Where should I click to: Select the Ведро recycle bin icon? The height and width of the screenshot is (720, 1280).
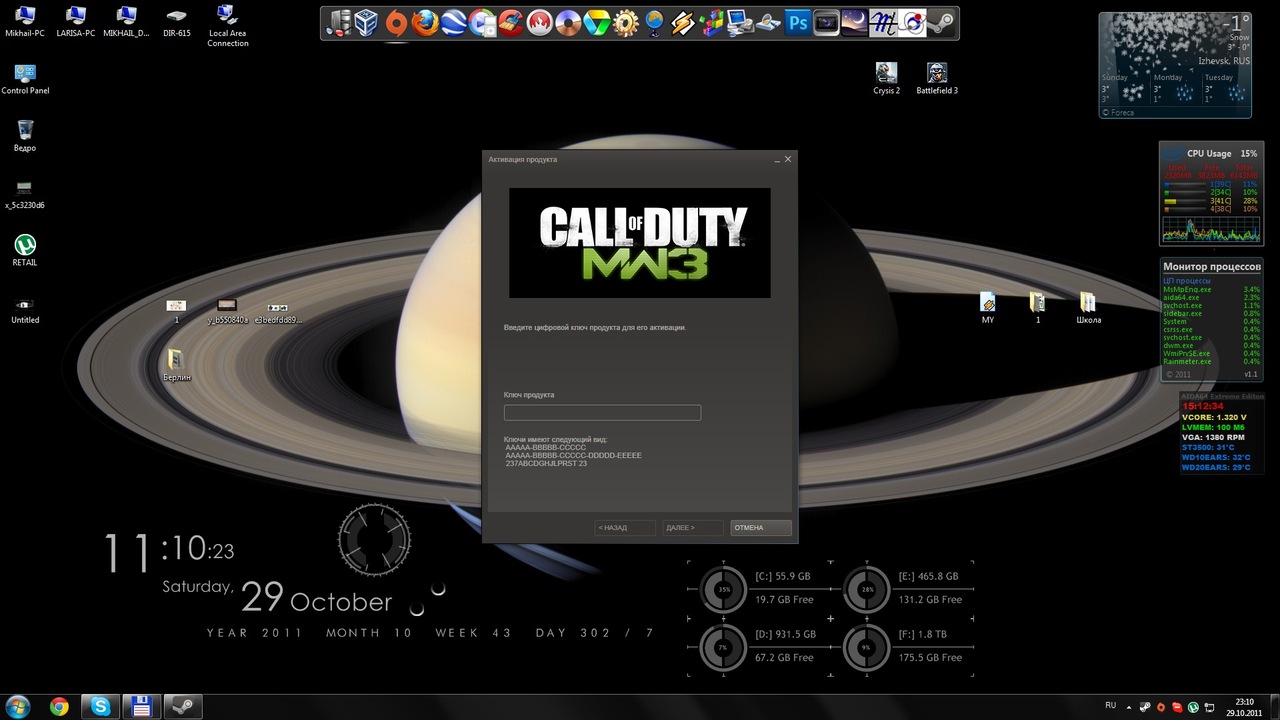pos(25,136)
